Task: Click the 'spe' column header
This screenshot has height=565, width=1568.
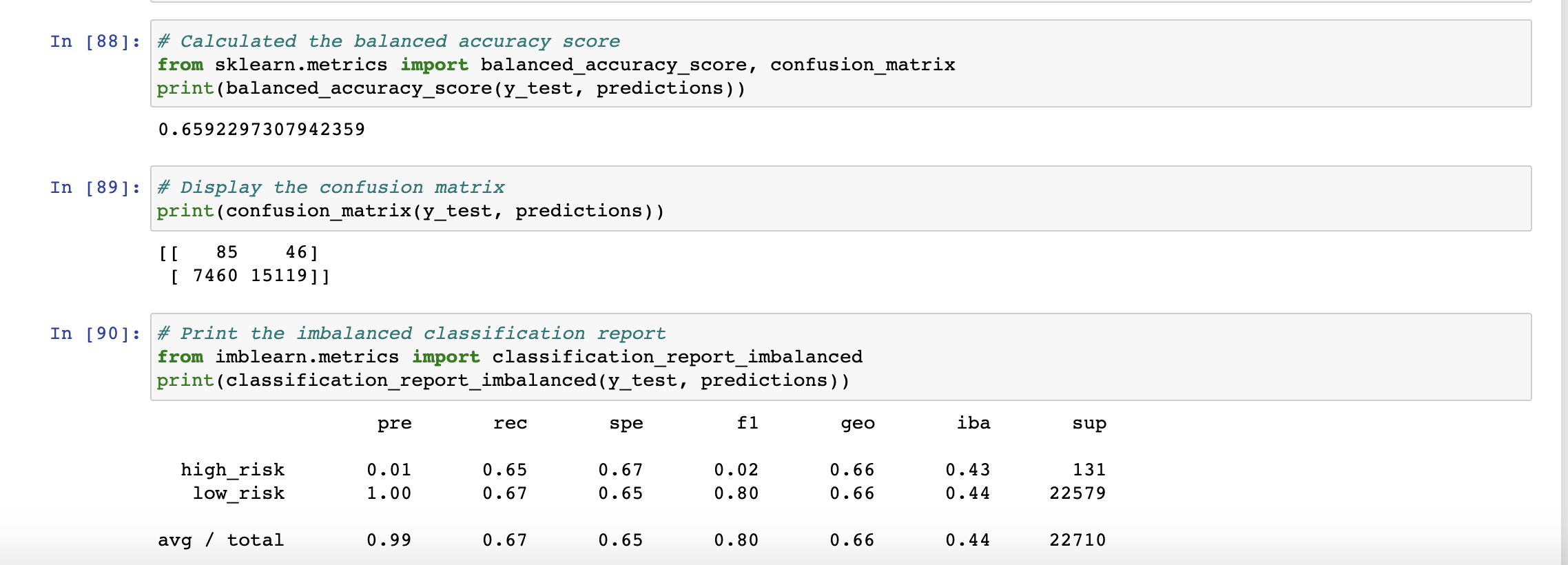Action: [x=626, y=424]
